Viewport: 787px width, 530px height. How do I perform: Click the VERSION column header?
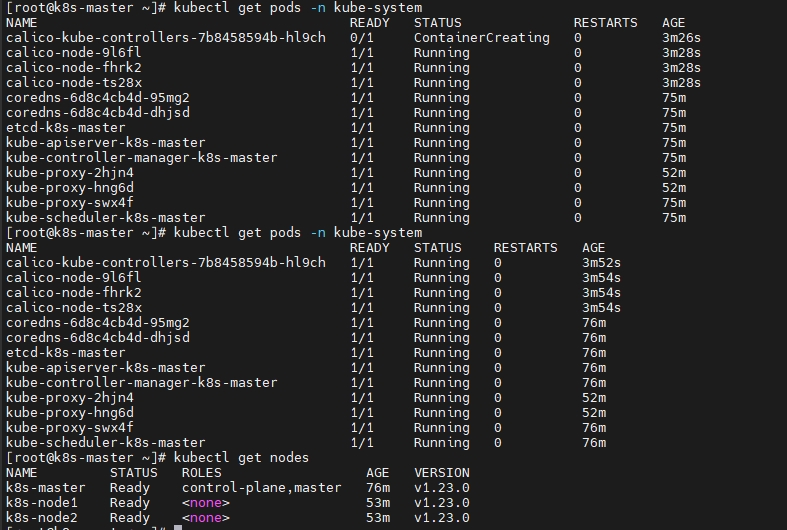(x=442, y=473)
